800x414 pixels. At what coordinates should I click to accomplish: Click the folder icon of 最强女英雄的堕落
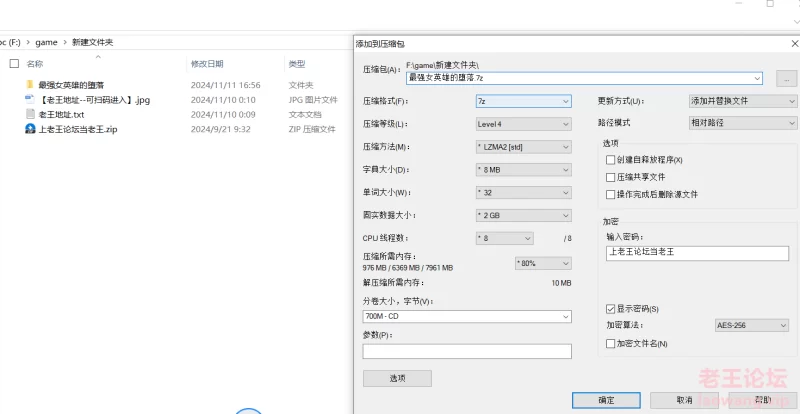[30, 85]
